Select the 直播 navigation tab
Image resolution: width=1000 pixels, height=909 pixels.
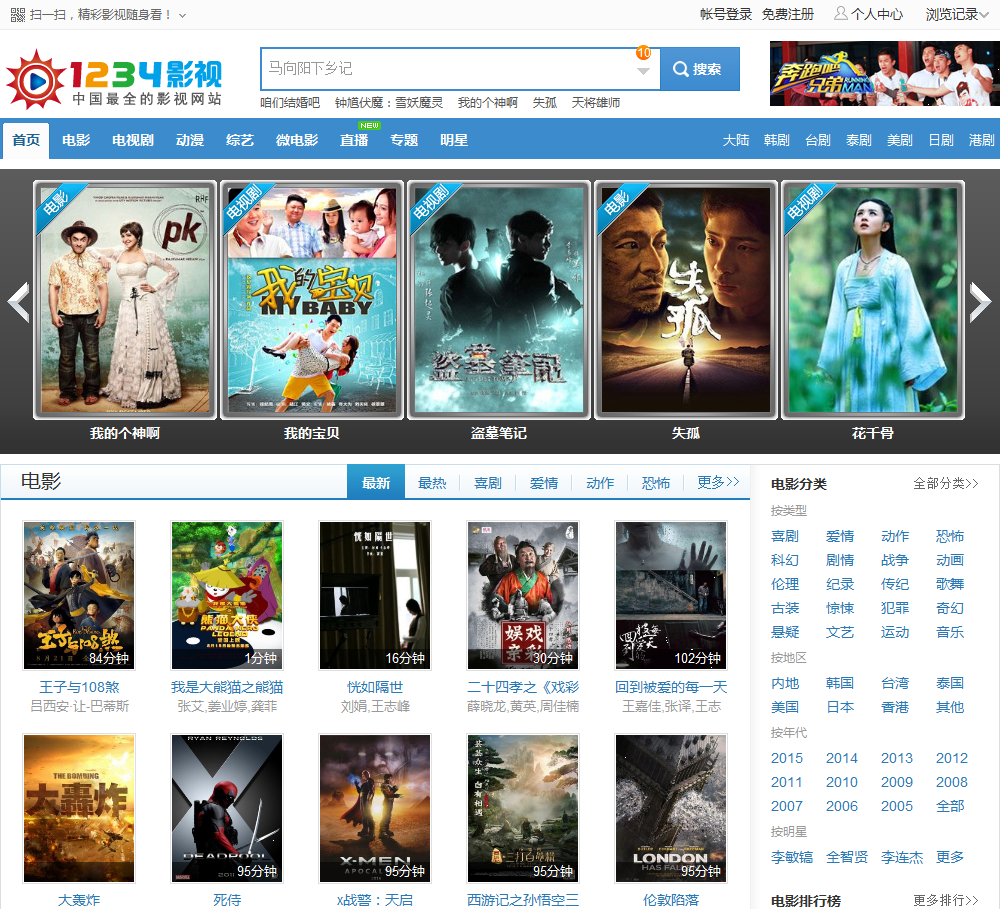[x=354, y=140]
